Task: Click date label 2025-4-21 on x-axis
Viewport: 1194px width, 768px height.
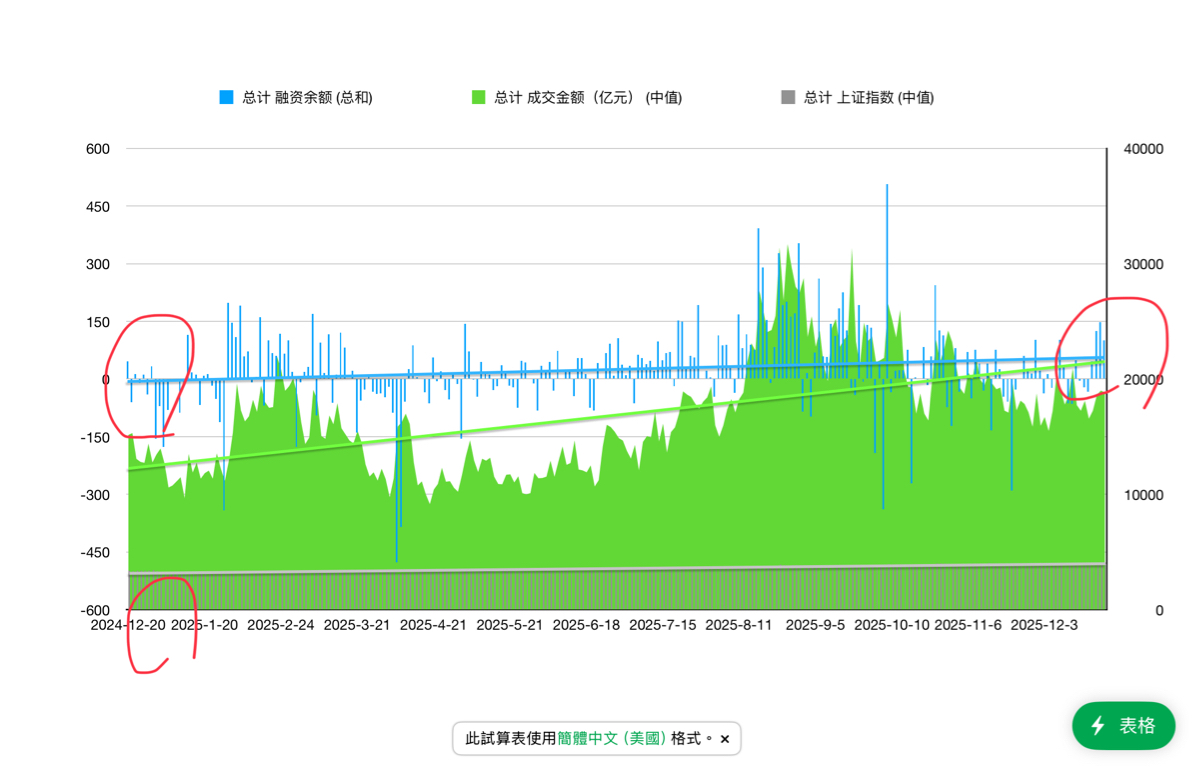Action: (433, 625)
